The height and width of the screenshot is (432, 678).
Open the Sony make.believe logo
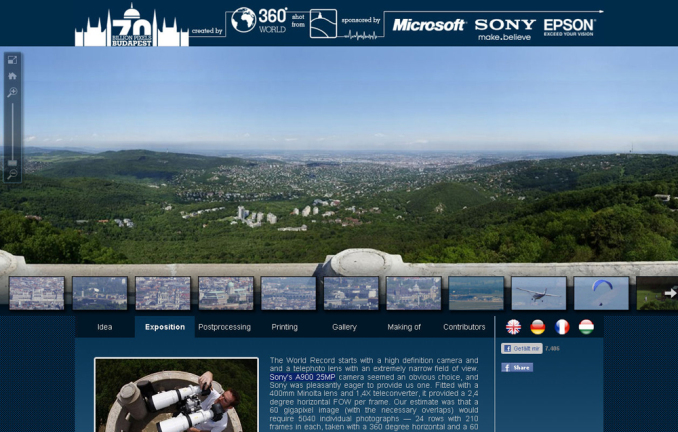(505, 29)
